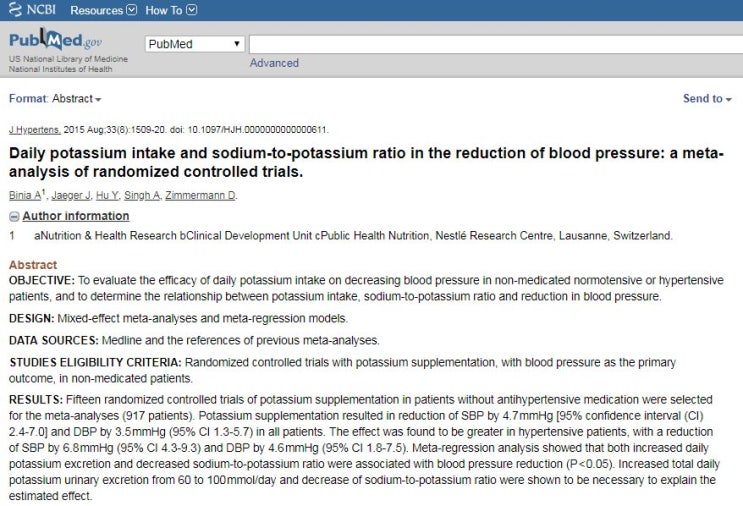Viewport: 743px width, 506px height.
Task: Open the J Hypertens journal link
Action: [x=35, y=129]
